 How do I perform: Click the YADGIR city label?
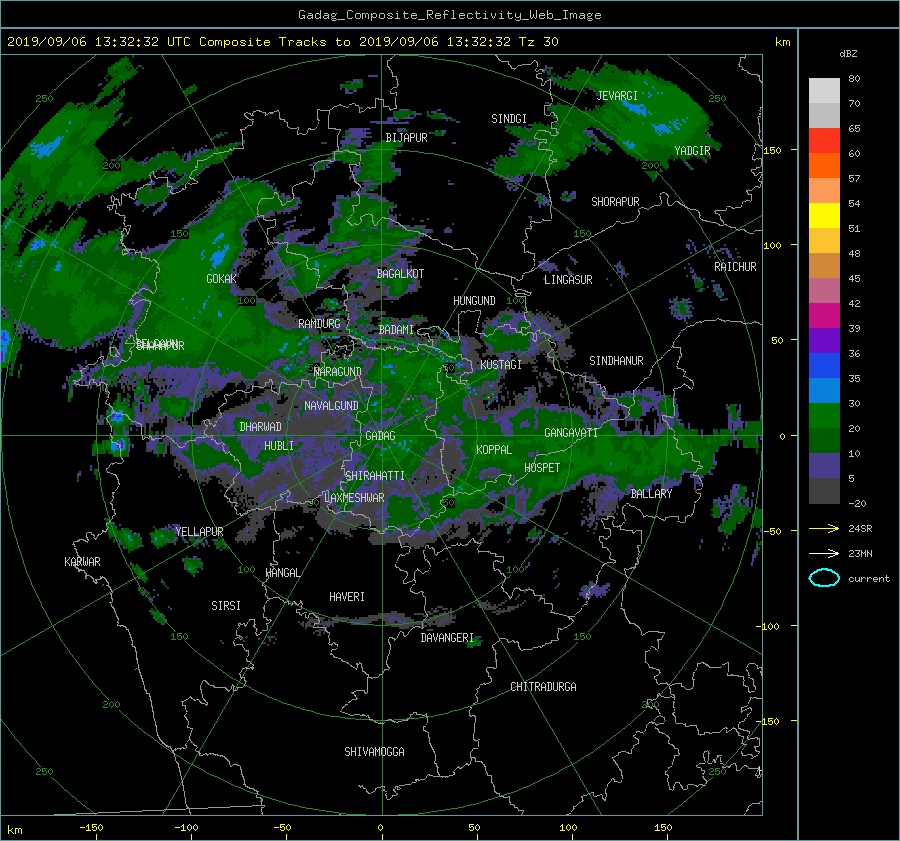tap(692, 151)
